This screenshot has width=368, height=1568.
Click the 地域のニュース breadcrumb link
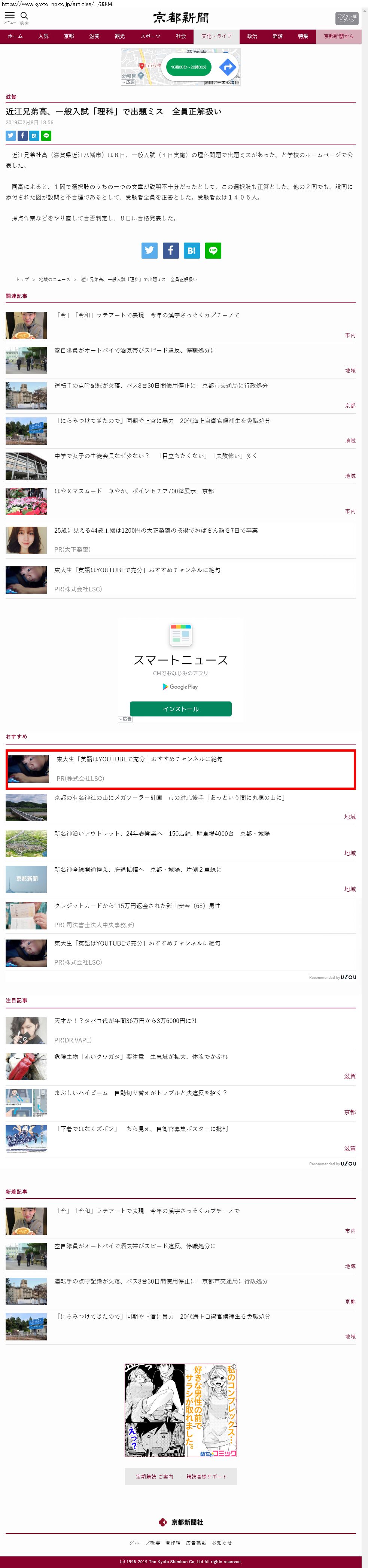[54, 279]
